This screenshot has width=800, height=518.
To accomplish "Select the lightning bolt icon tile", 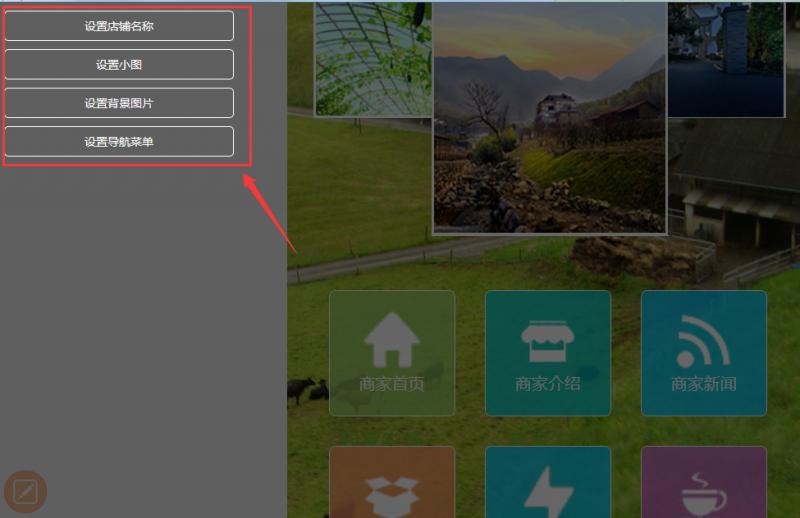I will tap(548, 482).
